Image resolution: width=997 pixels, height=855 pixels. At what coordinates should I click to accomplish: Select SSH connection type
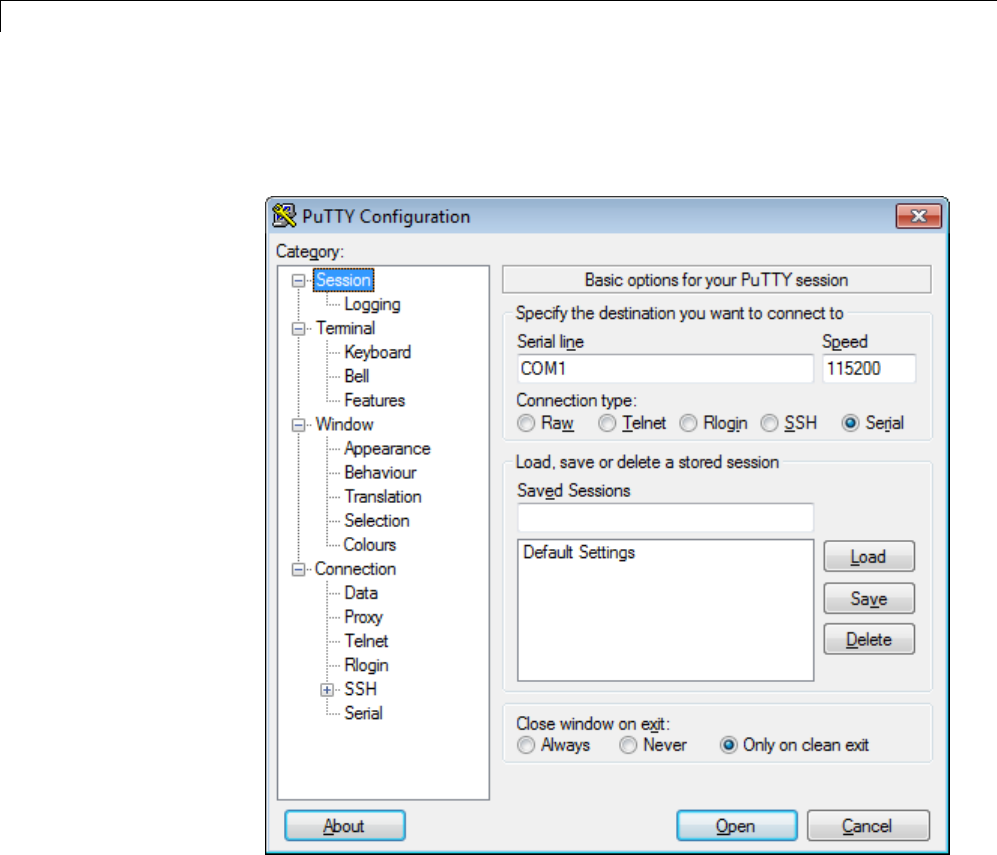point(769,423)
